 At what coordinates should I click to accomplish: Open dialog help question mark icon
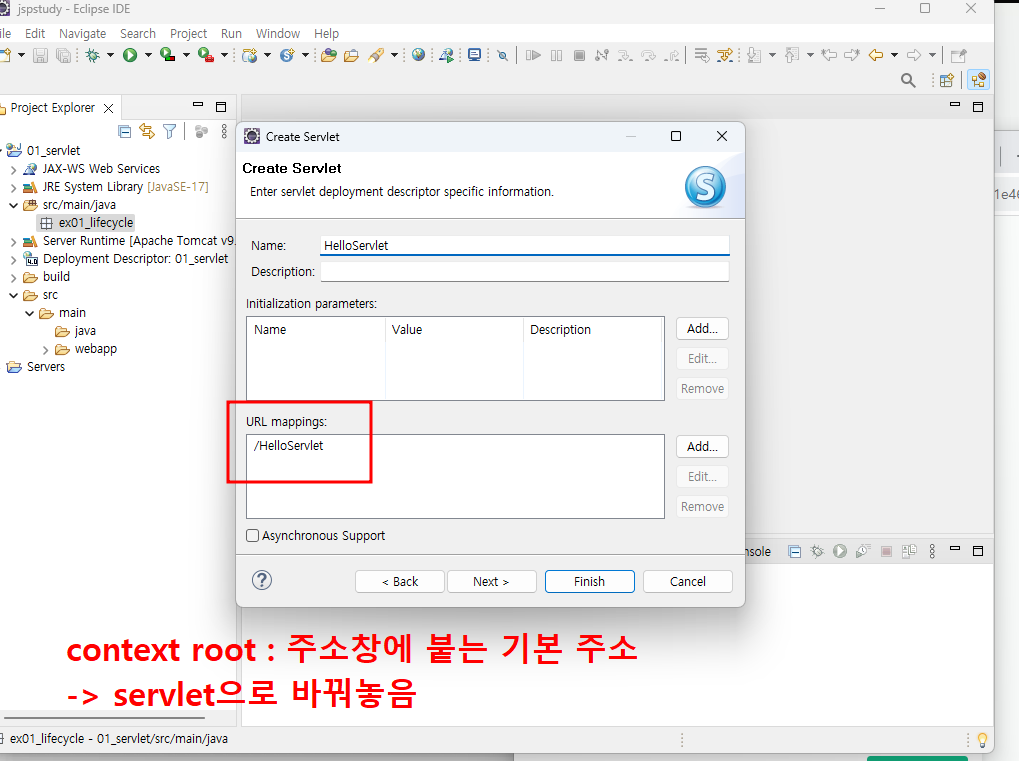coord(262,580)
